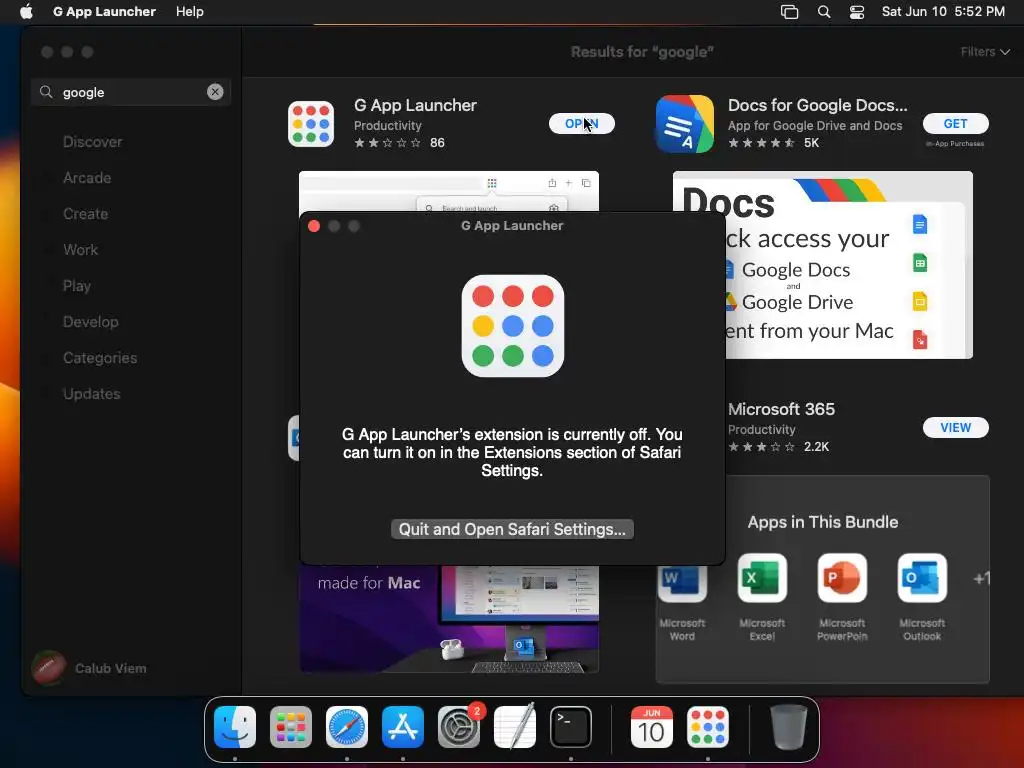Open Trash from the Dock
The width and height of the screenshot is (1024, 768).
point(788,727)
